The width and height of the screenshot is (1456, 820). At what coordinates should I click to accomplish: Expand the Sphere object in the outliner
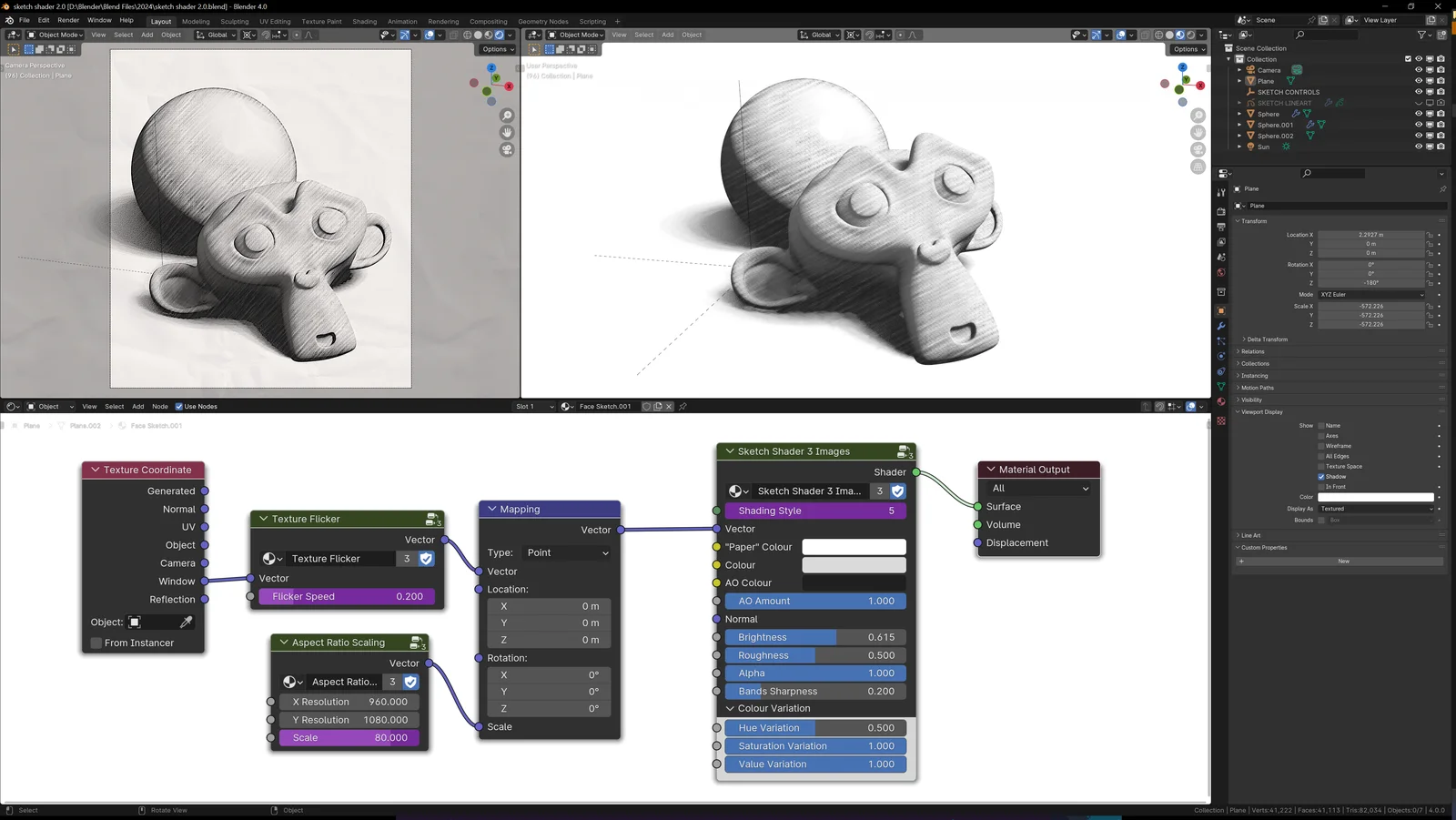(x=1239, y=114)
